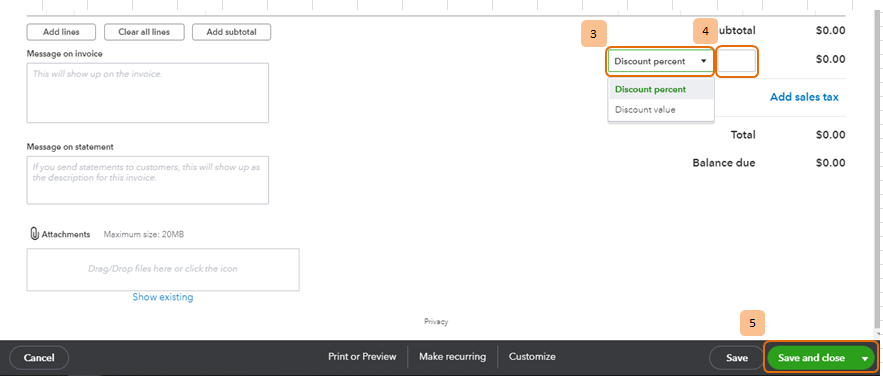Click the Clear all lines button

144,32
